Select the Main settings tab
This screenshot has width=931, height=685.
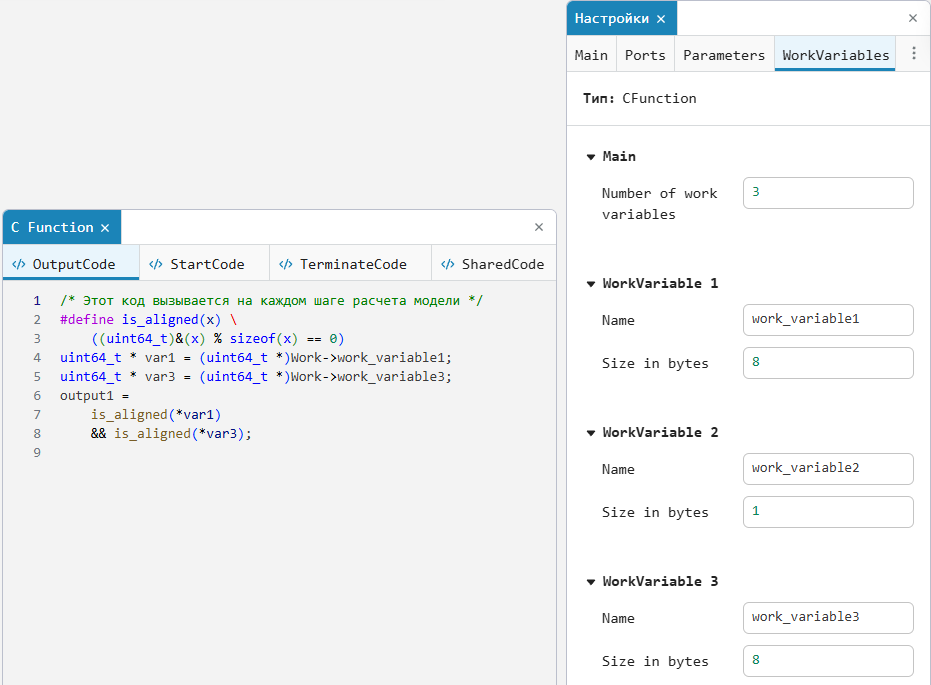click(591, 55)
